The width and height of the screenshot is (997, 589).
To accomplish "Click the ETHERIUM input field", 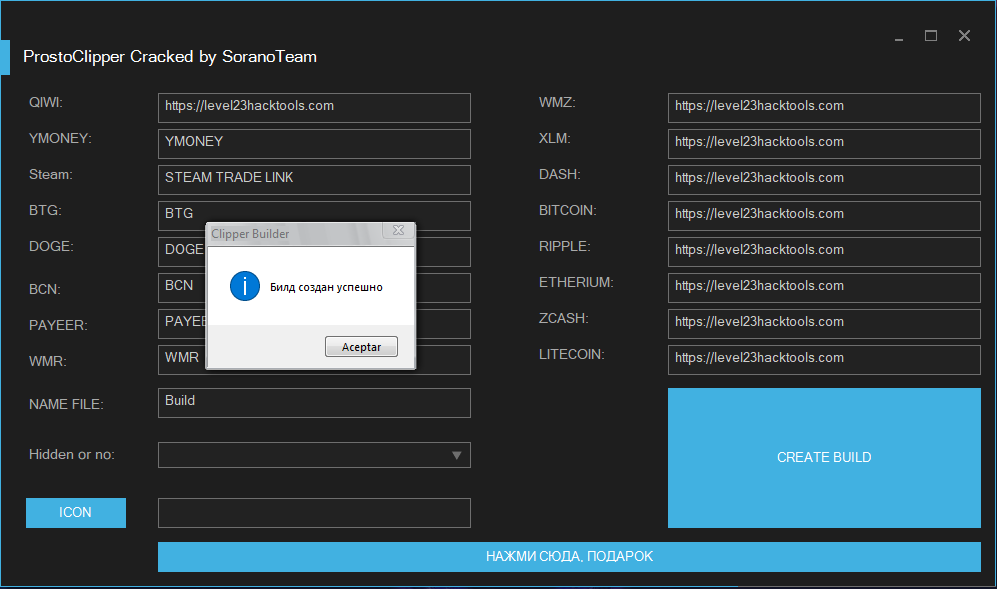I will pos(824,288).
